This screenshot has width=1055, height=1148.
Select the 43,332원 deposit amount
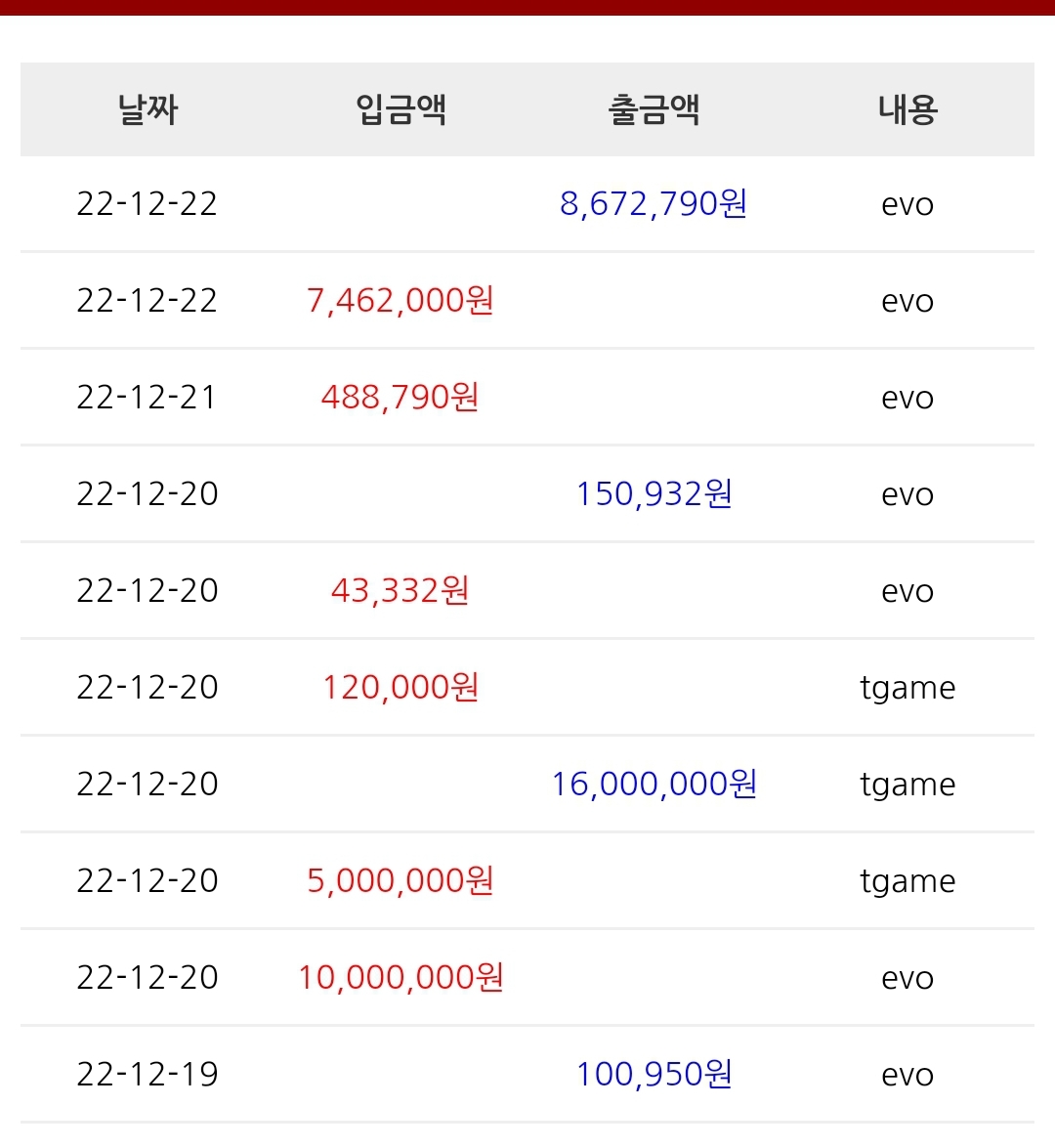click(x=401, y=590)
